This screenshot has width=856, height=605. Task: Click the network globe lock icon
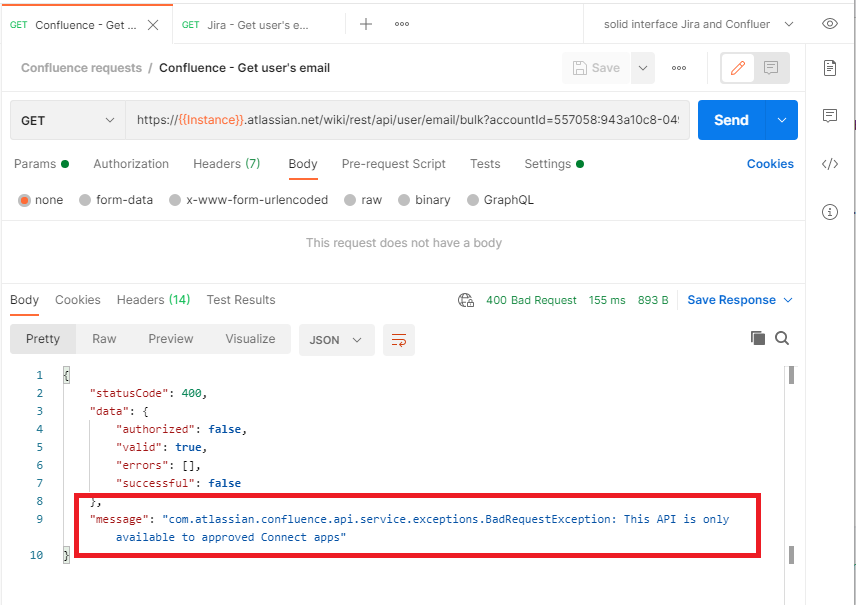coord(466,300)
